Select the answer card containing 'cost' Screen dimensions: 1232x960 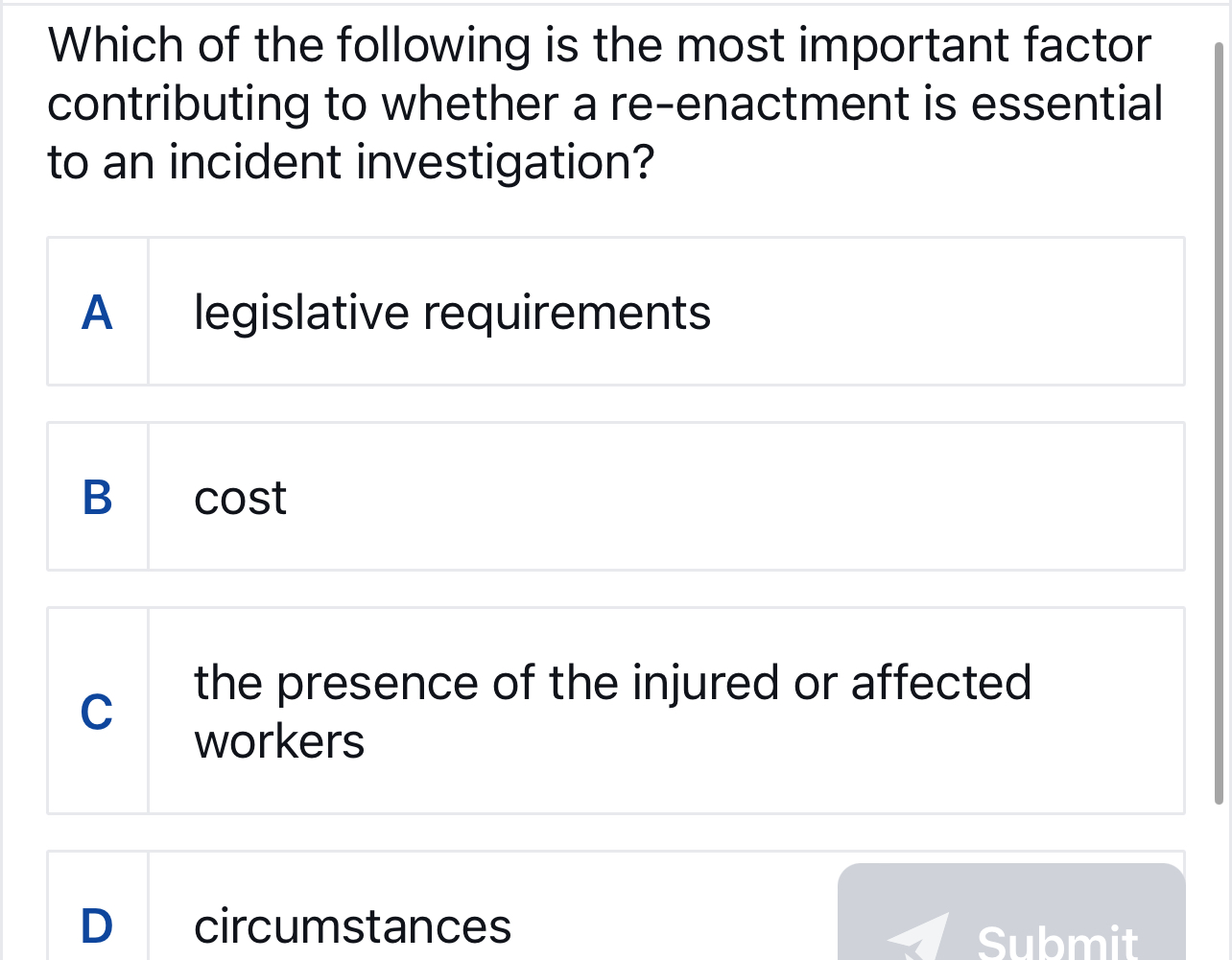pos(615,496)
